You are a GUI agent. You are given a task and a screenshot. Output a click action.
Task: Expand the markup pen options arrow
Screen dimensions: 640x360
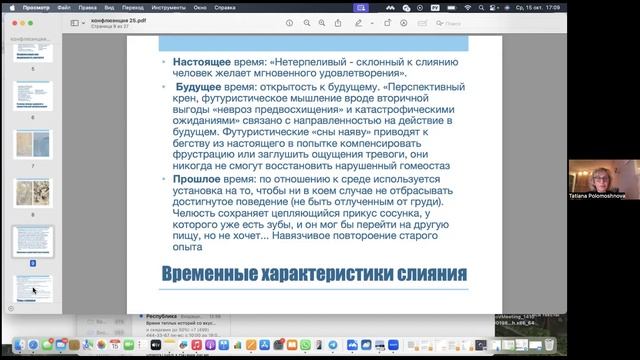pyautogui.click(x=372, y=23)
